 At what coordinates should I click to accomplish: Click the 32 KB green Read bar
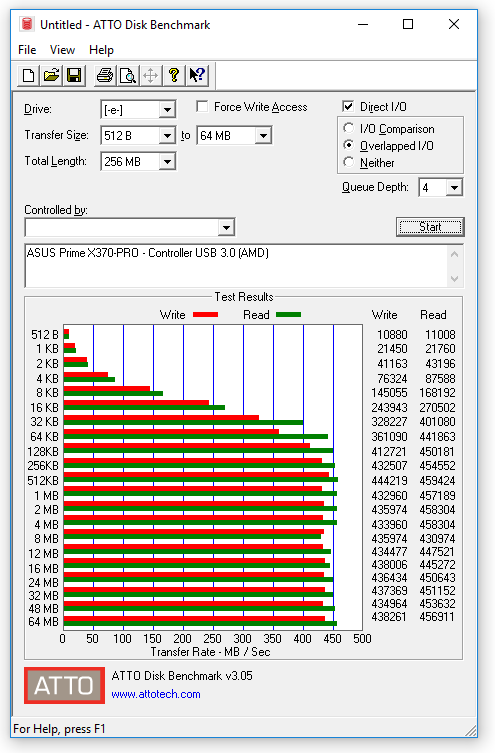tap(183, 423)
